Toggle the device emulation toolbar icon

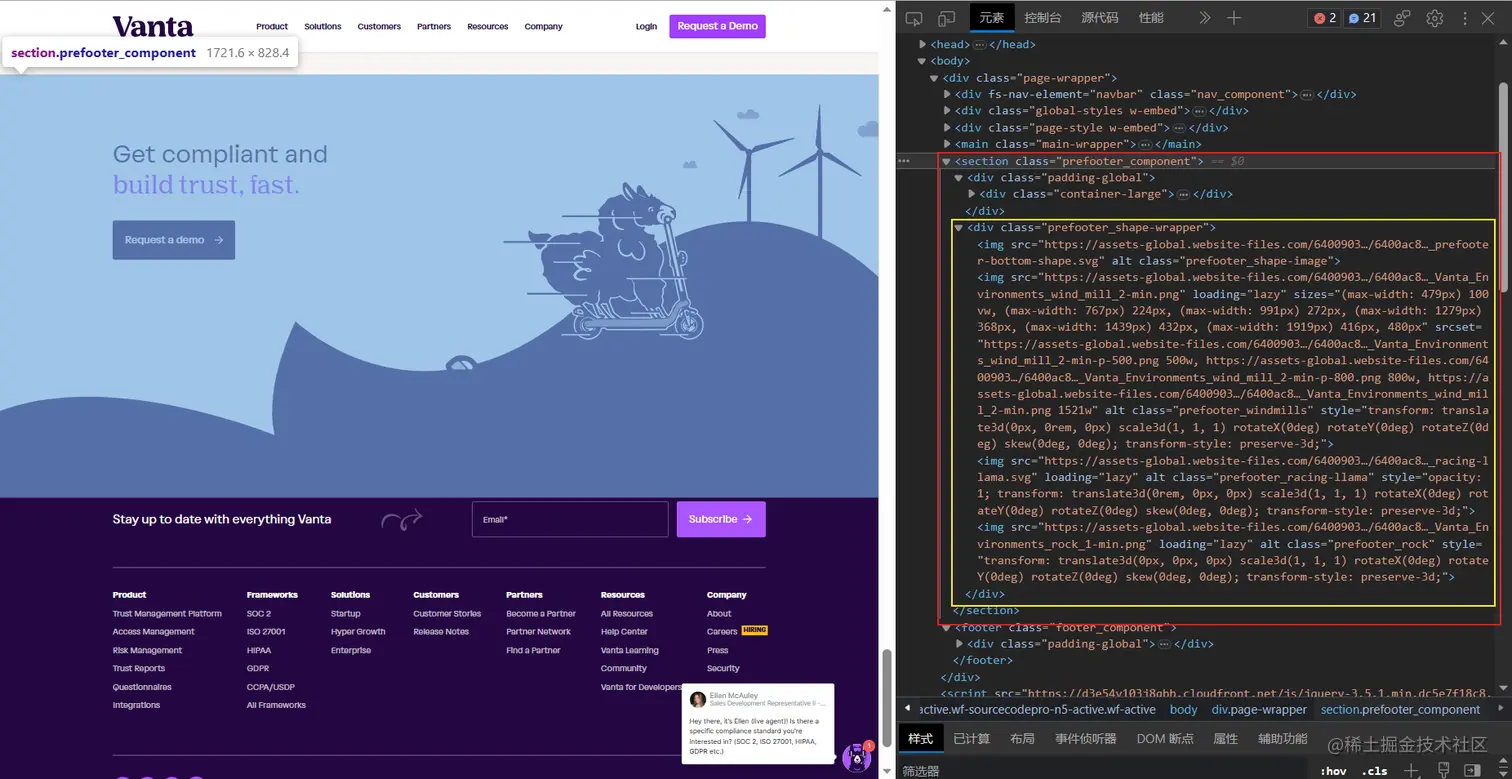(x=946, y=18)
